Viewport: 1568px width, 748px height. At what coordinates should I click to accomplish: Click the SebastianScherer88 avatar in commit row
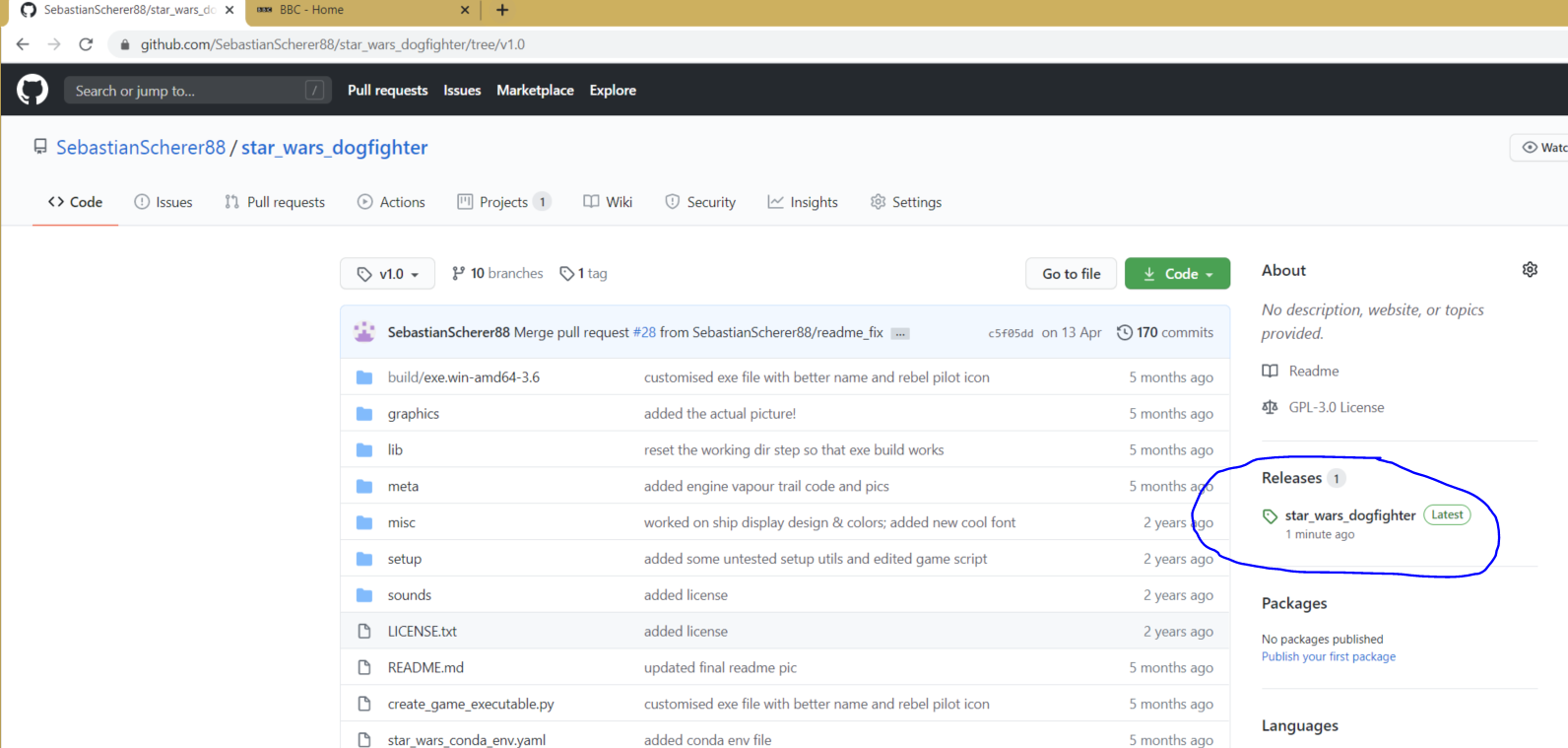[364, 332]
